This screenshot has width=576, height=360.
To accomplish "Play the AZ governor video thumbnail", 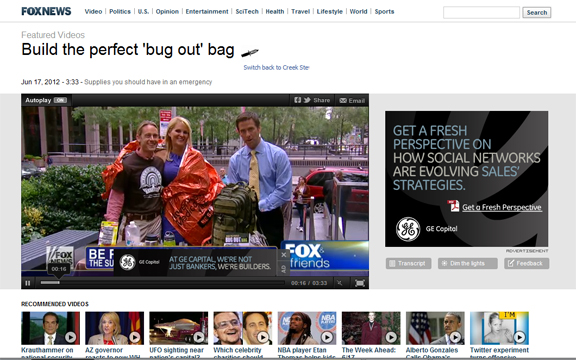I will click(x=115, y=328).
